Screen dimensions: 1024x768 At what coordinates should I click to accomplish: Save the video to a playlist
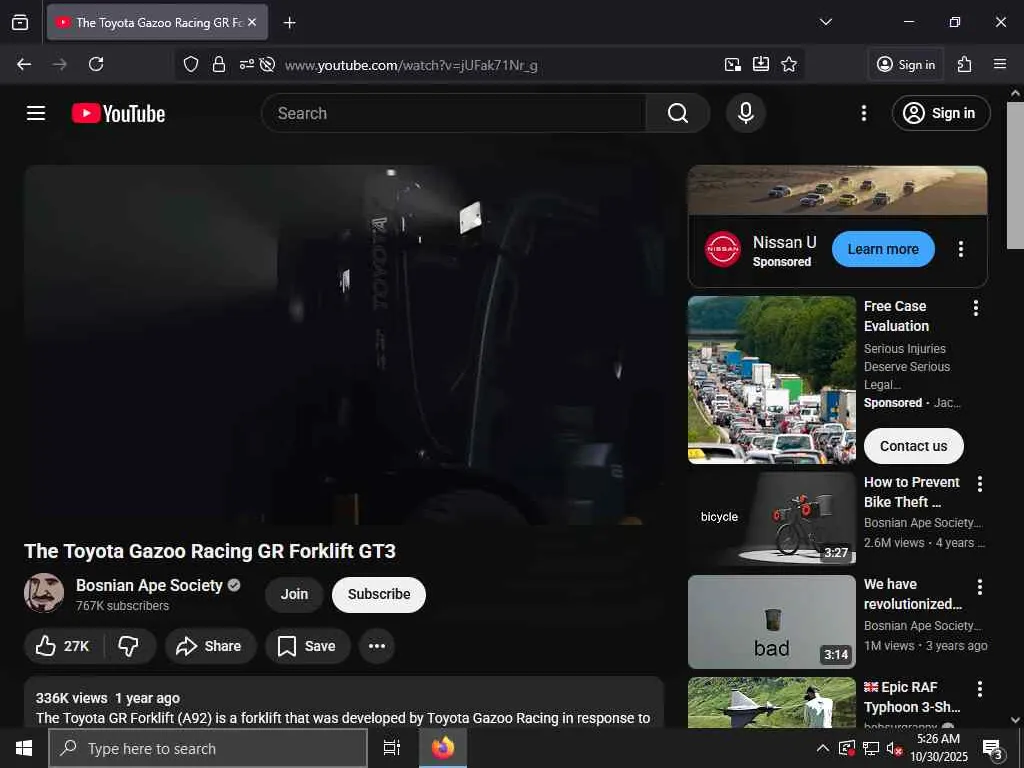tap(307, 646)
